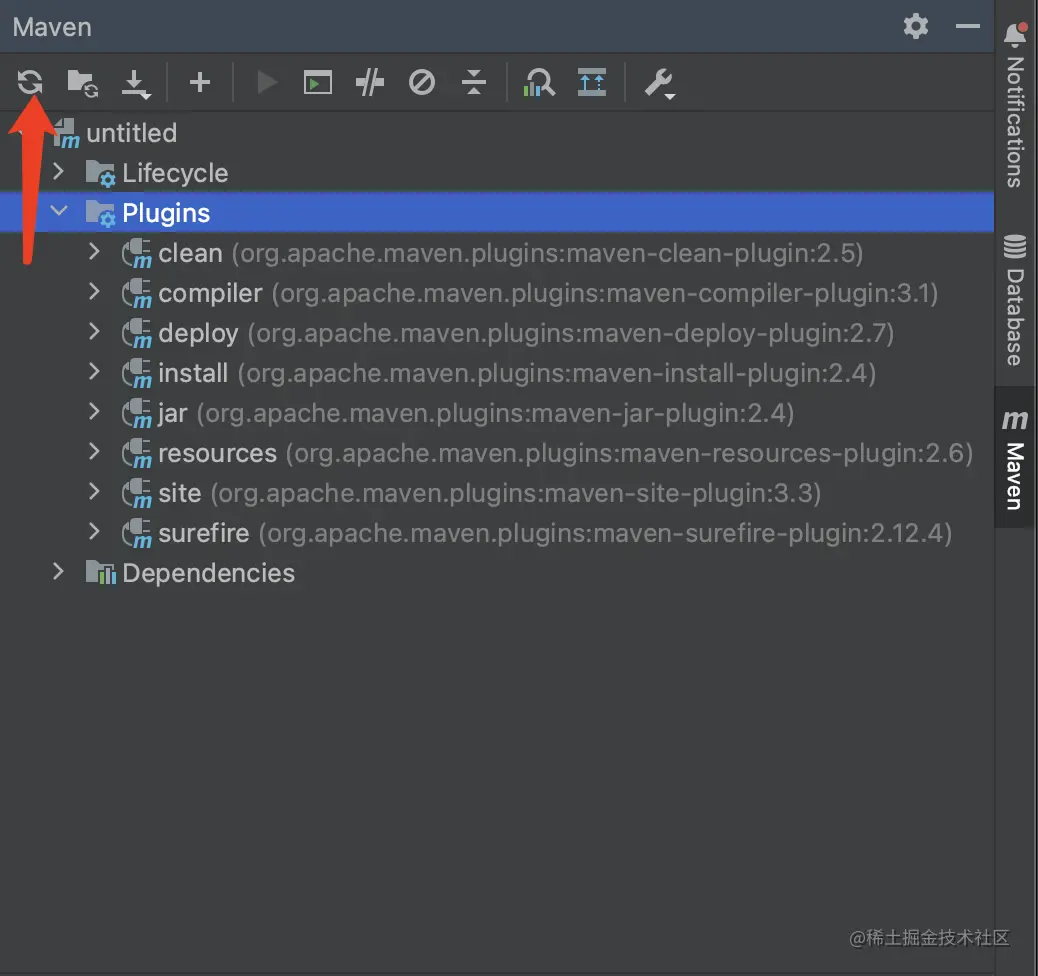Select the Lifecycle folder row
The width and height of the screenshot is (1038, 976).
click(496, 173)
